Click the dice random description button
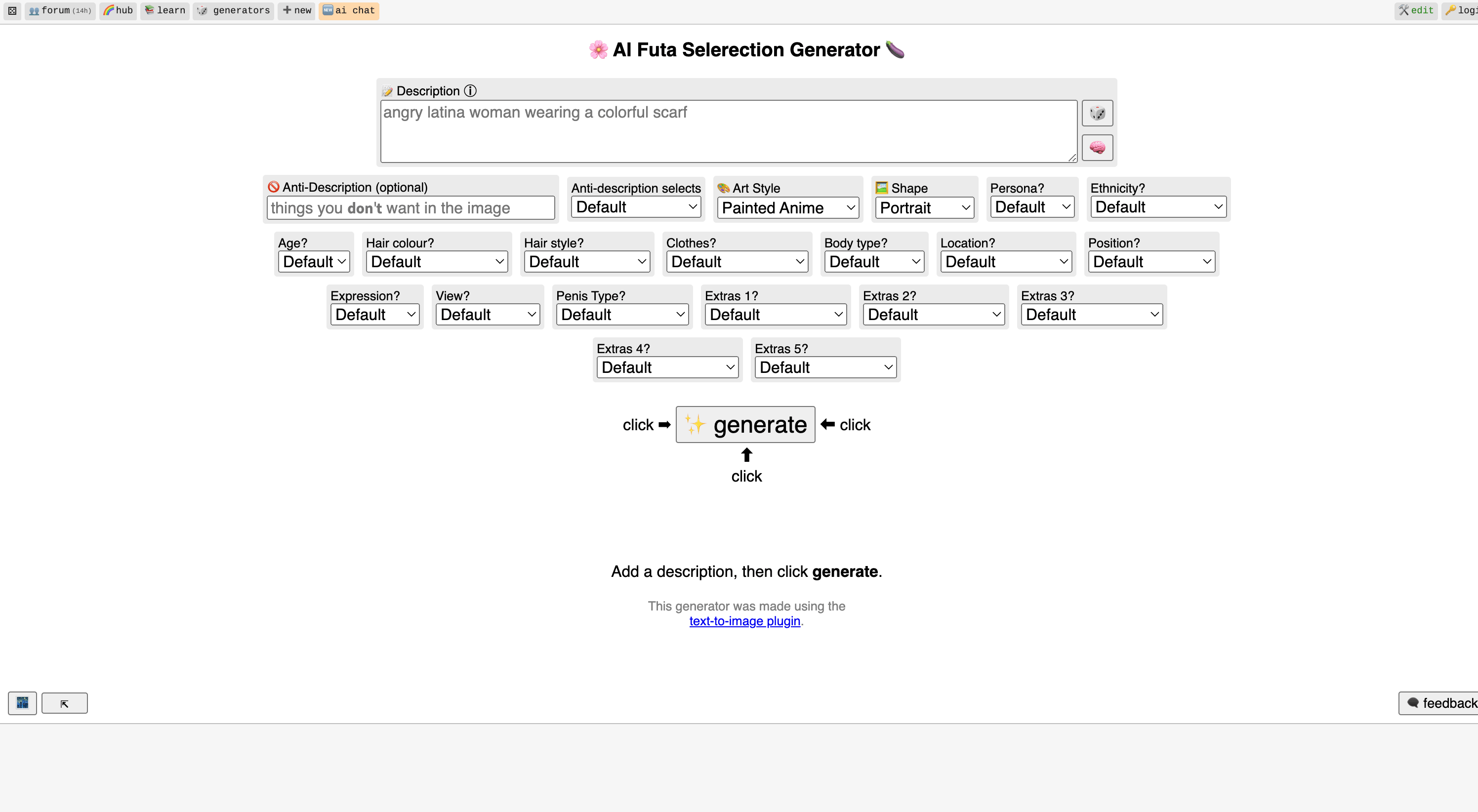Viewport: 1478px width, 812px height. coord(1097,113)
